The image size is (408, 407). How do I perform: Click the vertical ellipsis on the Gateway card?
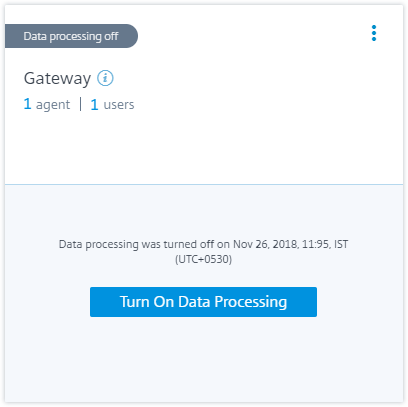374,33
